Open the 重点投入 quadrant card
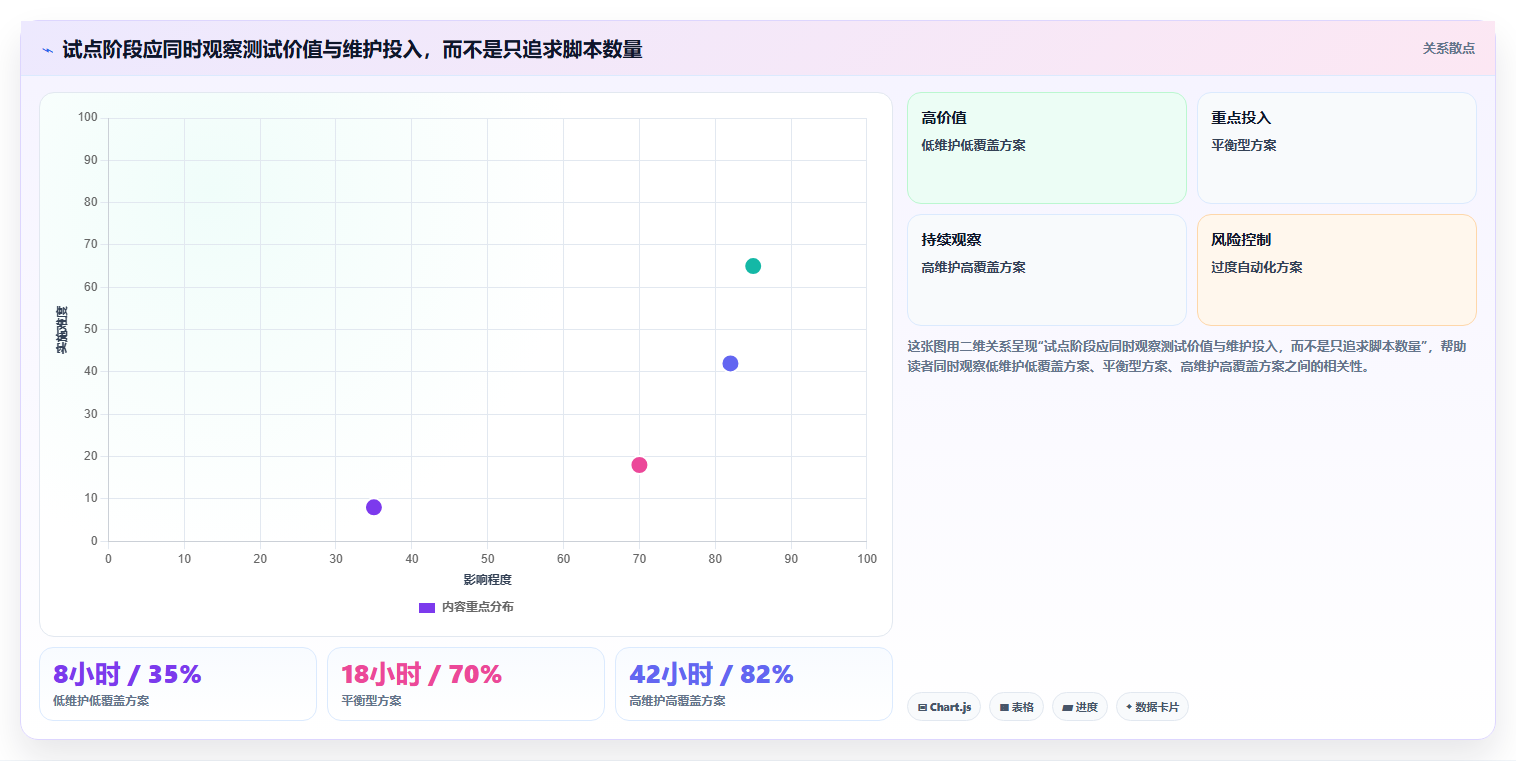The image size is (1516, 761). coord(1336,148)
